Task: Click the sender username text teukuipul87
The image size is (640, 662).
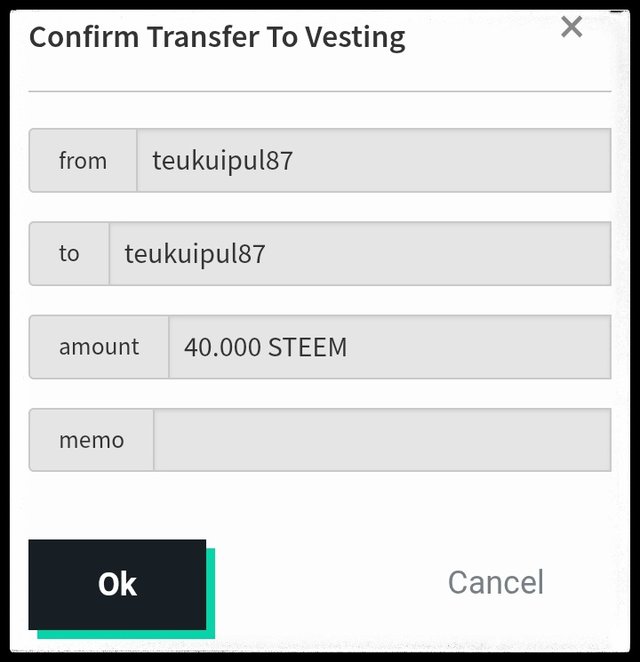Action: [222, 160]
